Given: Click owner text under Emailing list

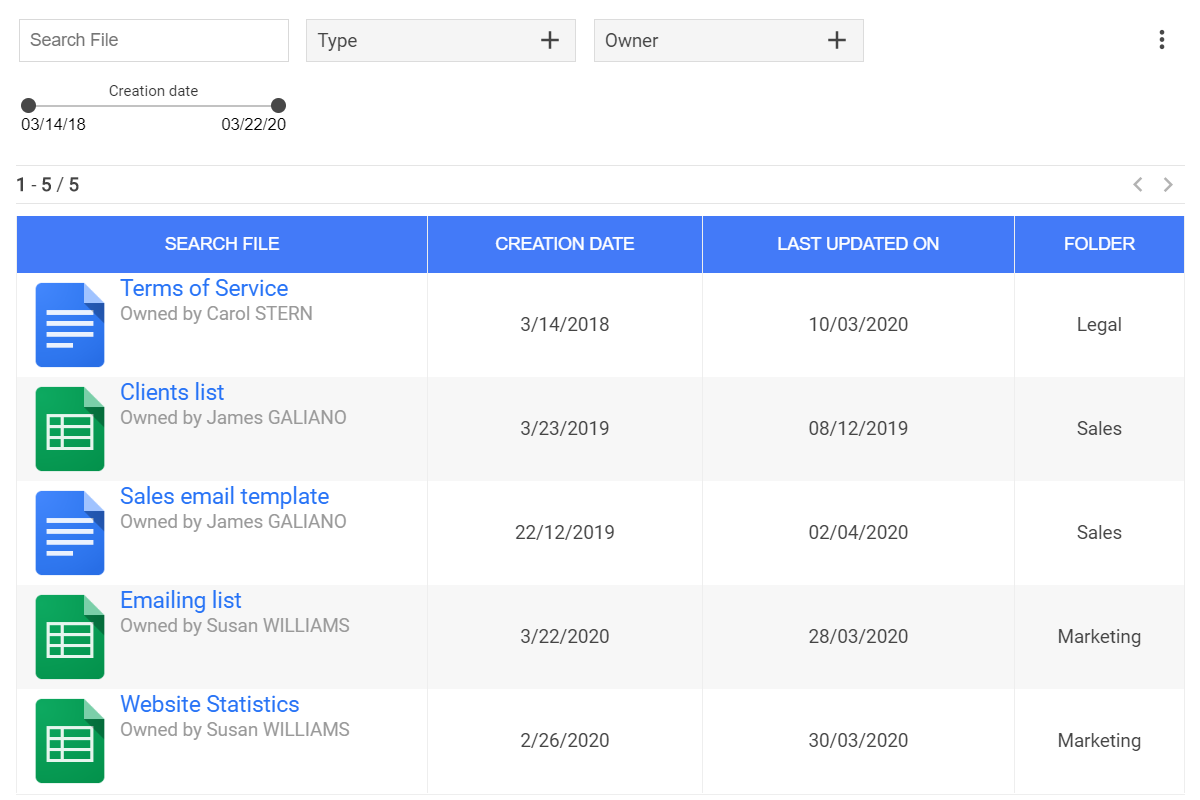Looking at the screenshot, I should [235, 626].
